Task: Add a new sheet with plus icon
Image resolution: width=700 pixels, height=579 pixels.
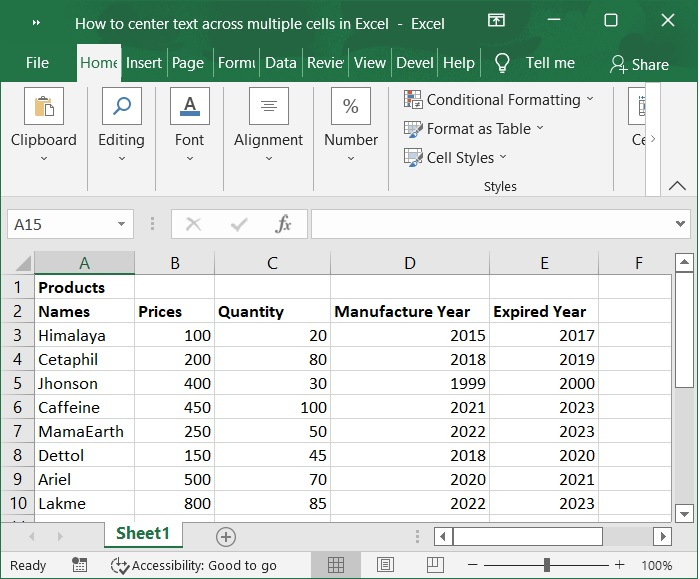Action: 226,537
